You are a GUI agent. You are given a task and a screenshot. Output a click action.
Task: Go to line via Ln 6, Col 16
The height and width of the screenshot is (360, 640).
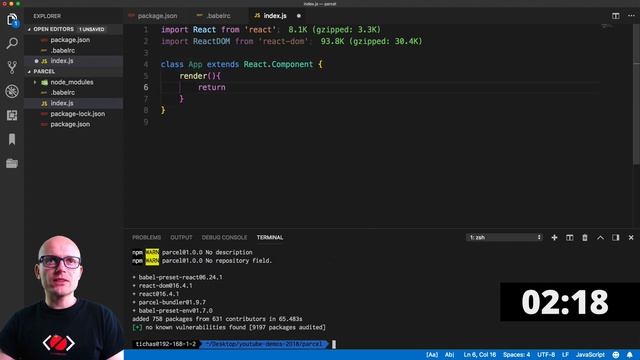(480, 355)
